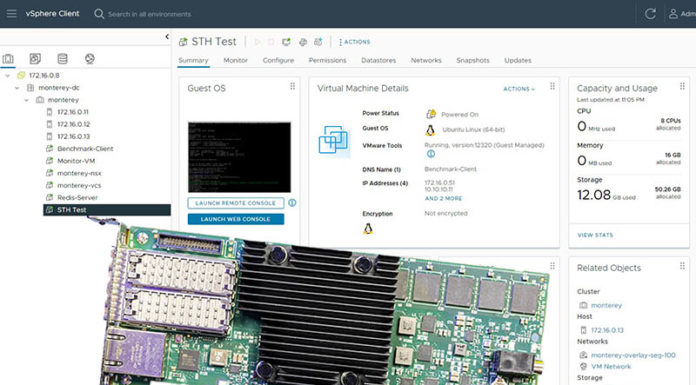696x385 pixels.
Task: Click Virtual Machine Details card drag handle
Action: (552, 86)
